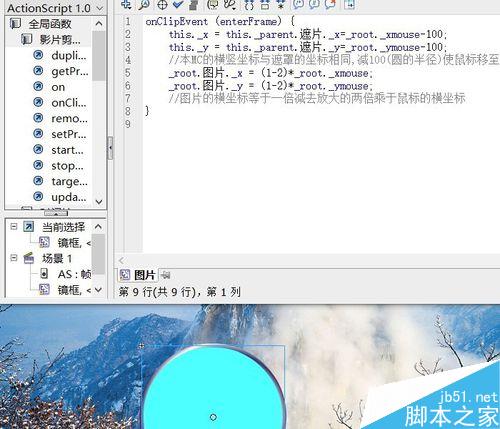Apply a line comment
Viewport: 500px width, 429px height.
[314, 4]
